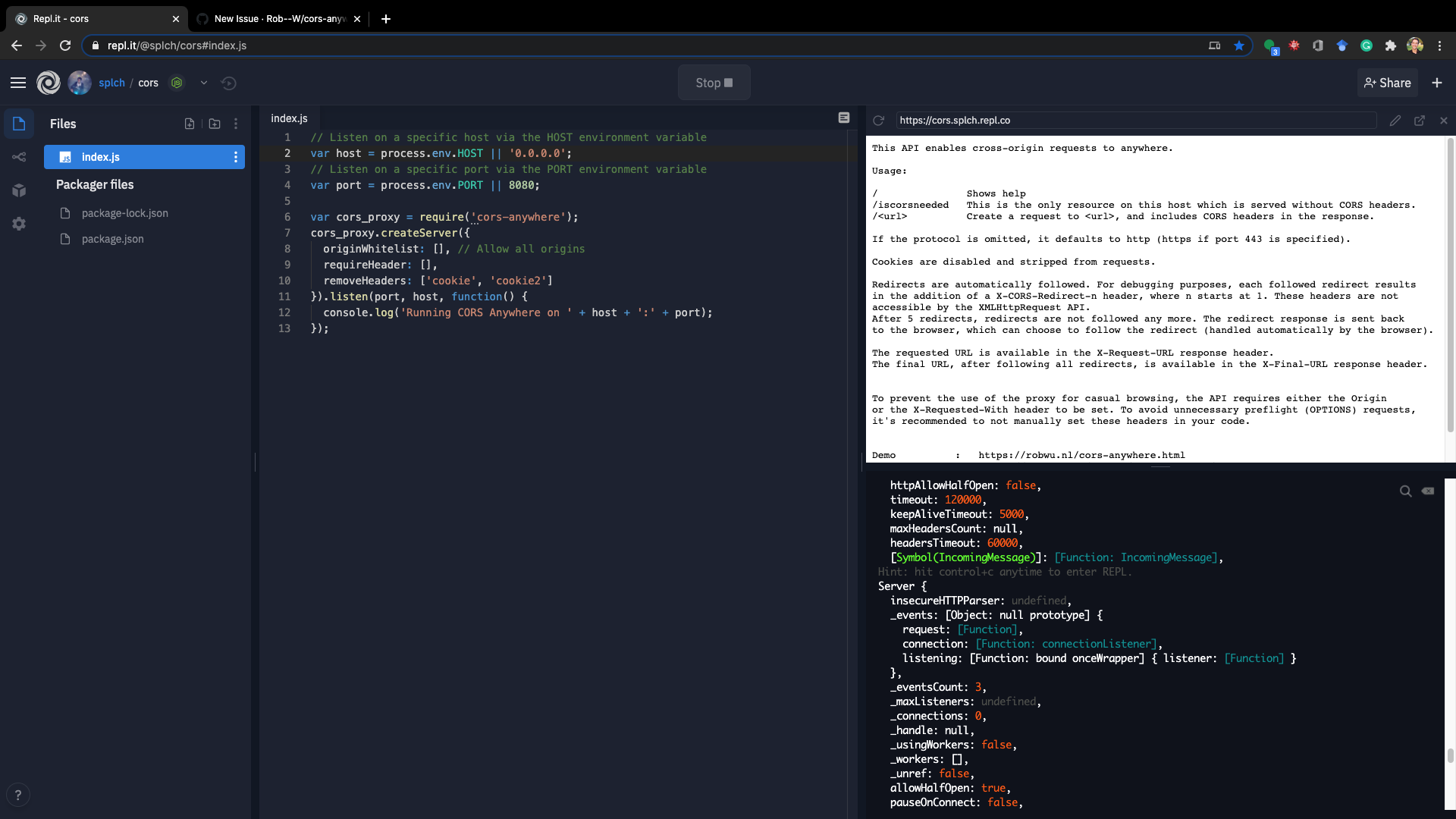
Task: Bookmark the page with the star icon
Action: click(x=1240, y=45)
